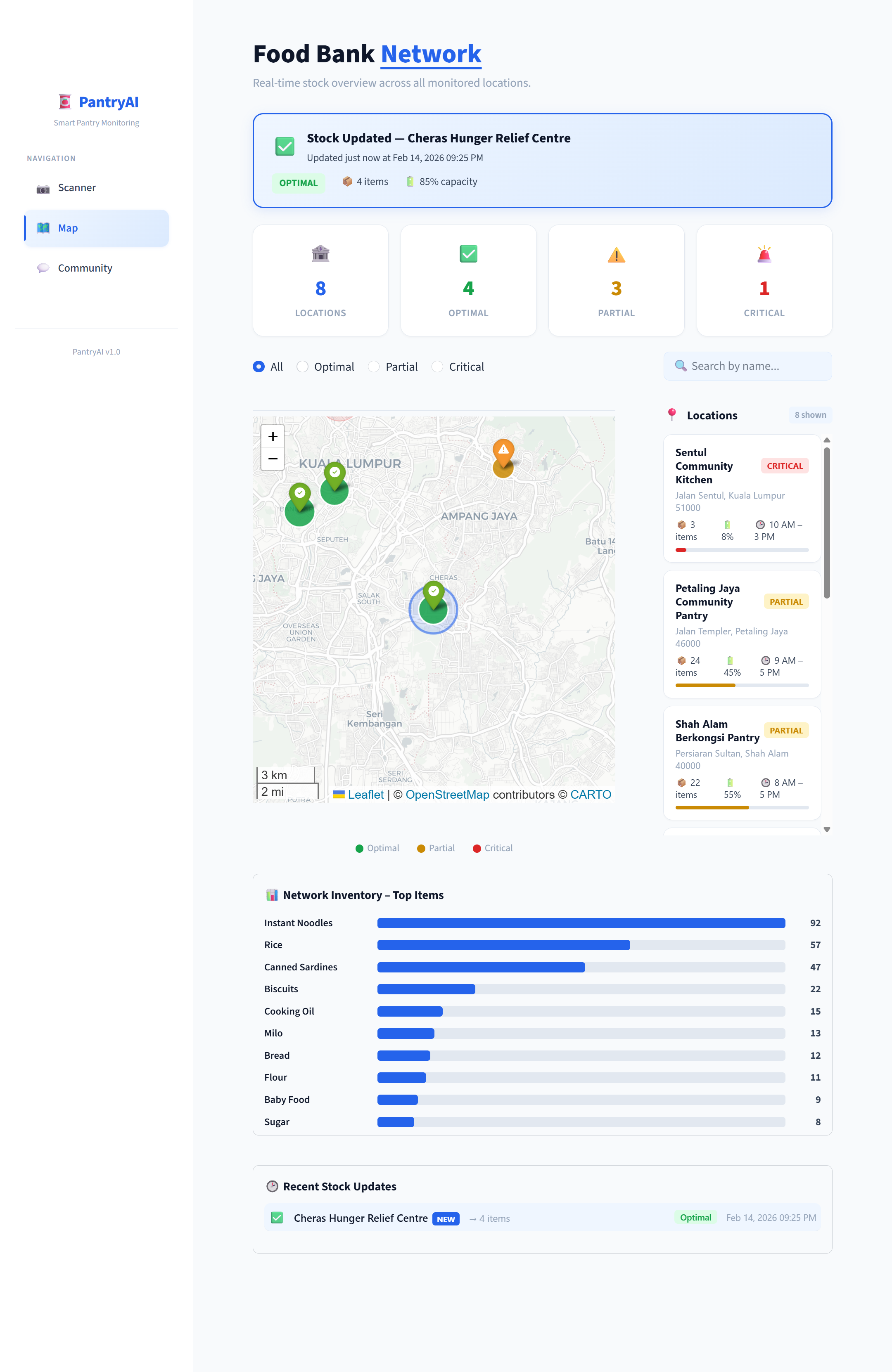The width and height of the screenshot is (892, 1372).
Task: Select the Critical filter radio button
Action: click(x=438, y=367)
